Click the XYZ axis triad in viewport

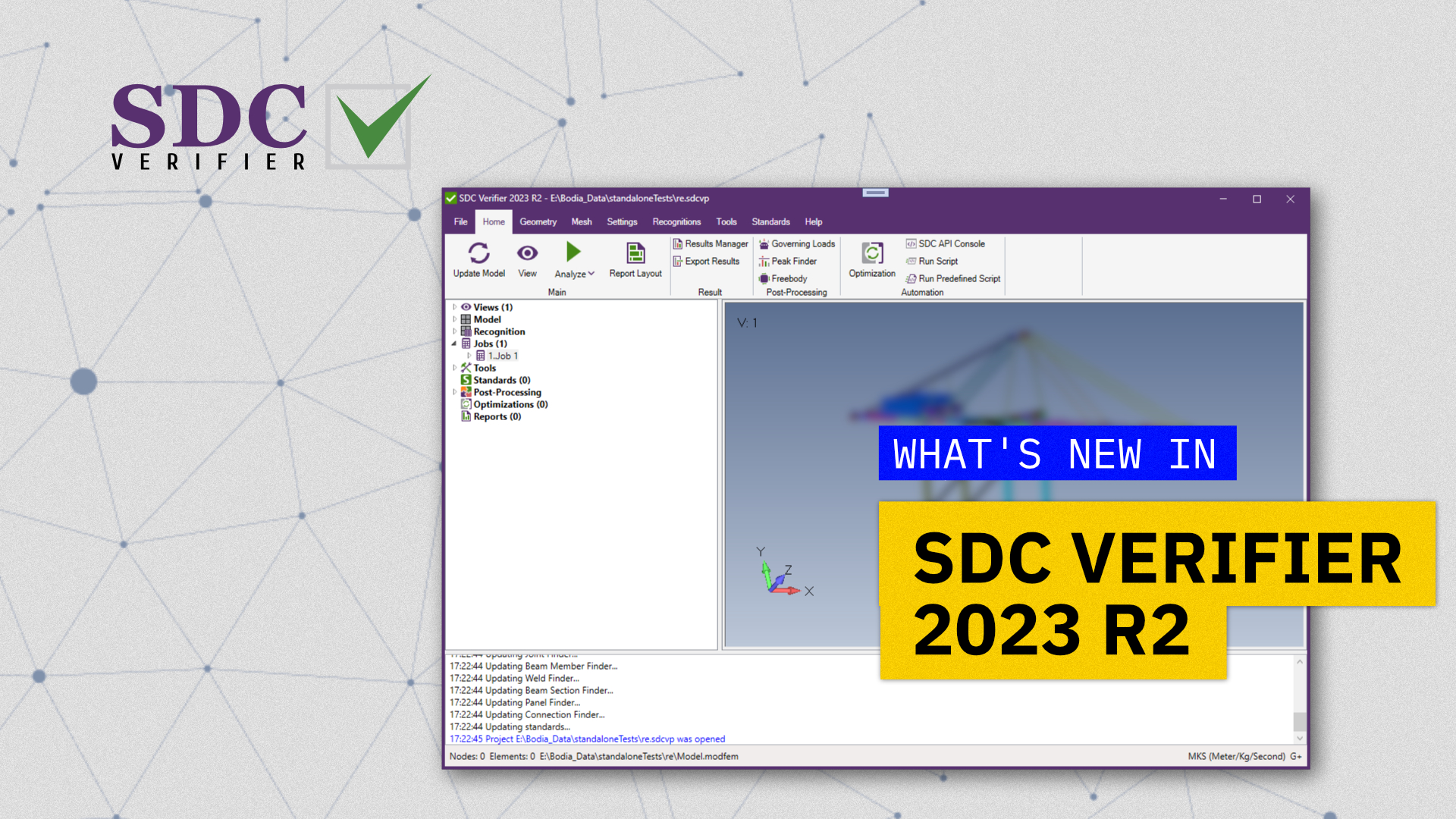point(785,573)
